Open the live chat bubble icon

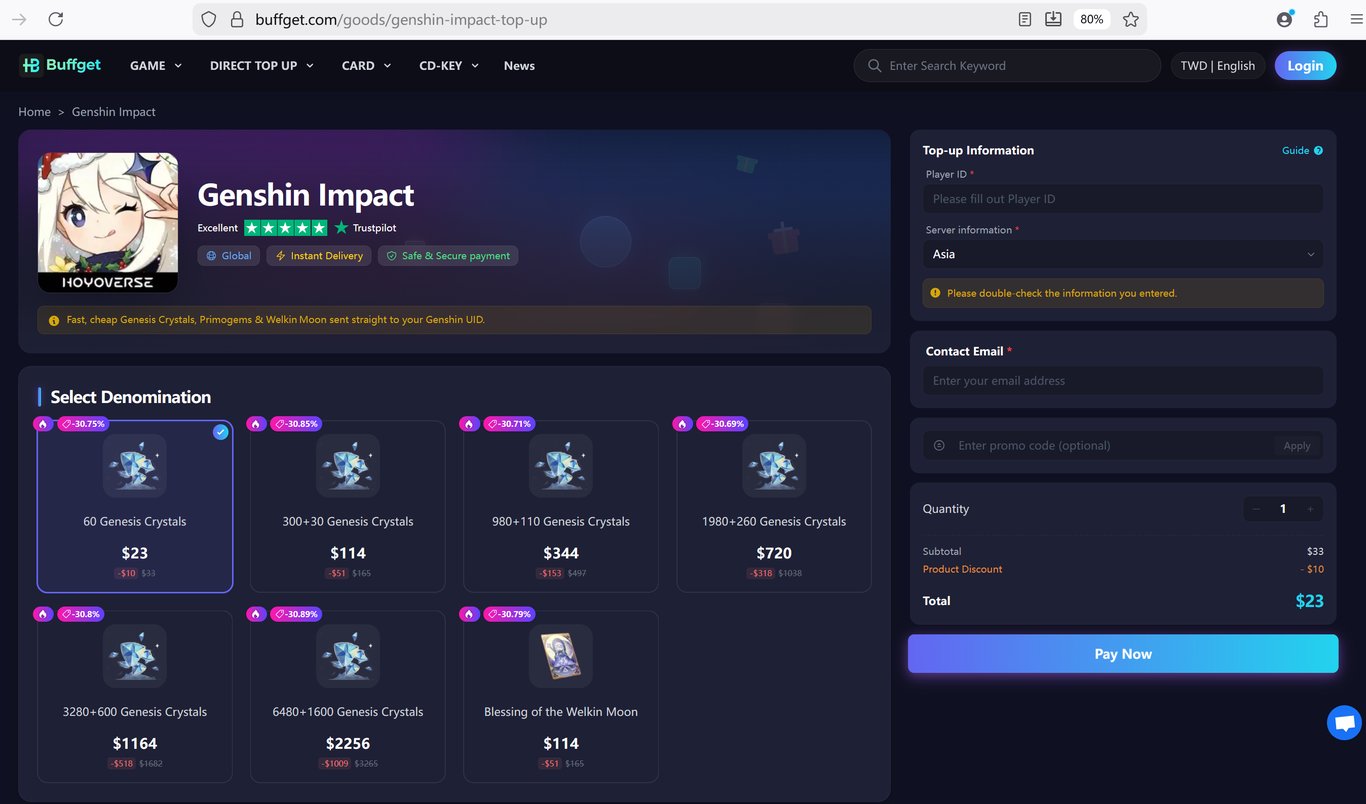tap(1344, 722)
